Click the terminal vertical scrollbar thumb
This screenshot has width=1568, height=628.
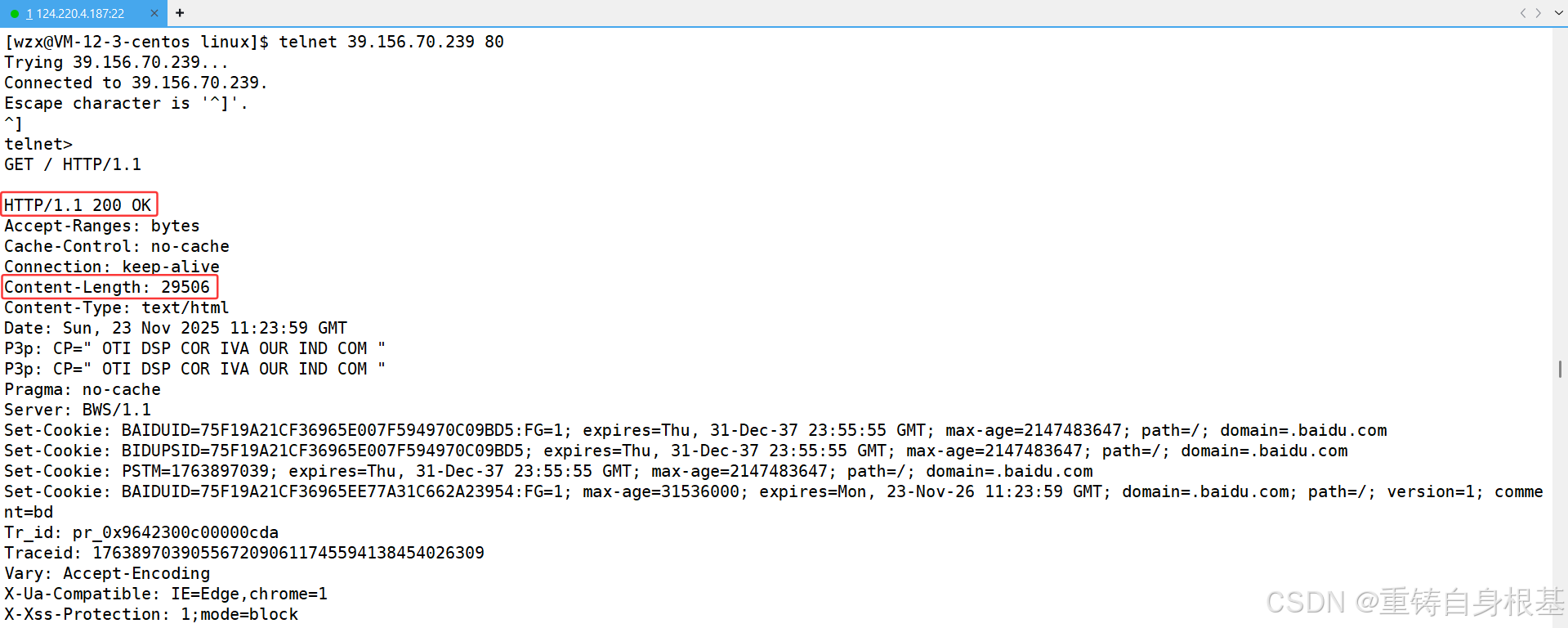pos(1560,369)
